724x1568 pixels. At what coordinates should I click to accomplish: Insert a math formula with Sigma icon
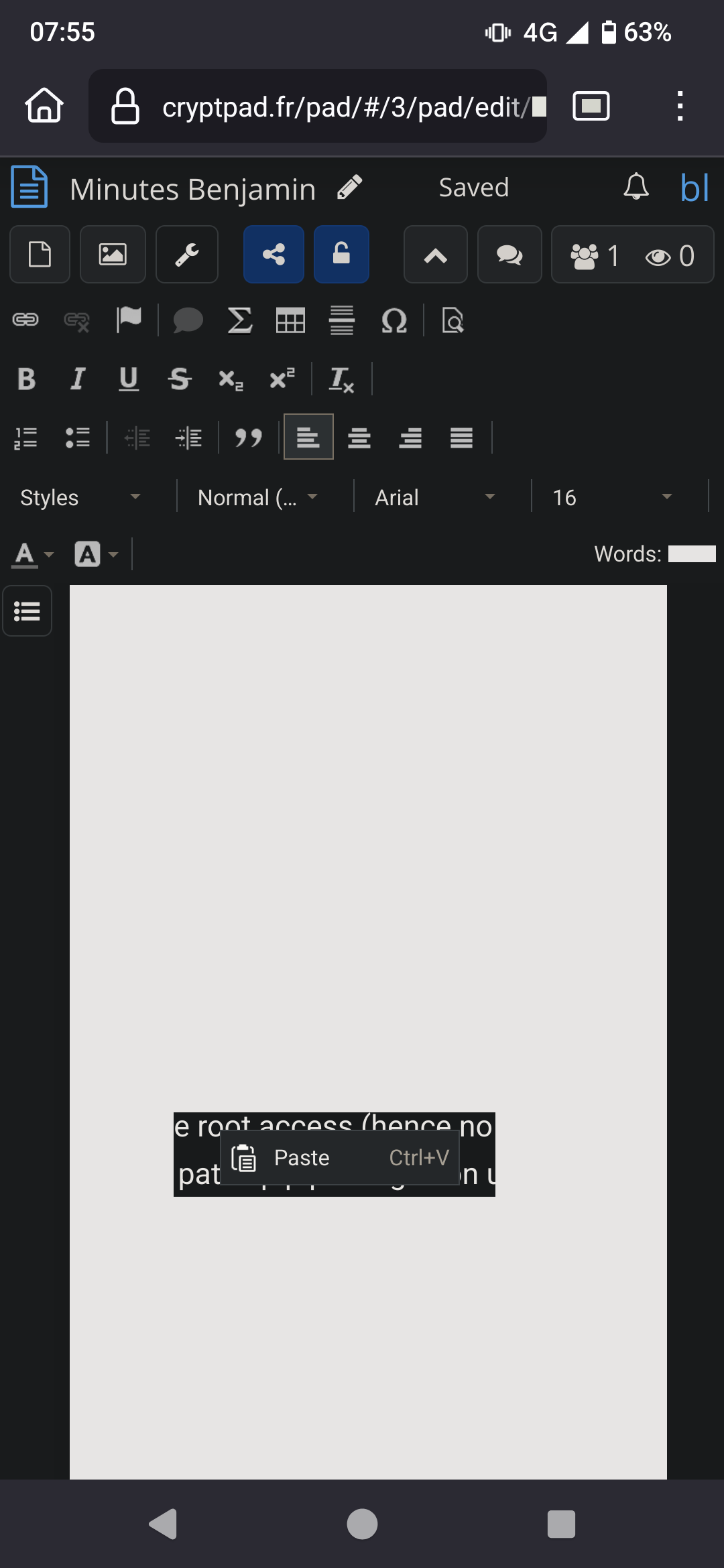pyautogui.click(x=240, y=320)
